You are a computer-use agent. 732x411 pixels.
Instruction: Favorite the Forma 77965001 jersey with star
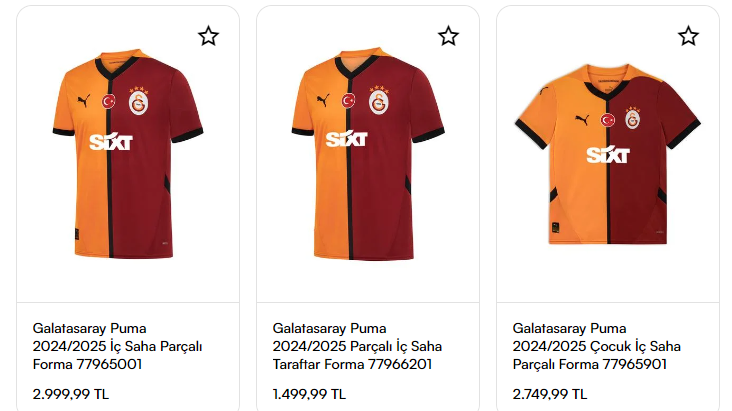click(x=208, y=36)
